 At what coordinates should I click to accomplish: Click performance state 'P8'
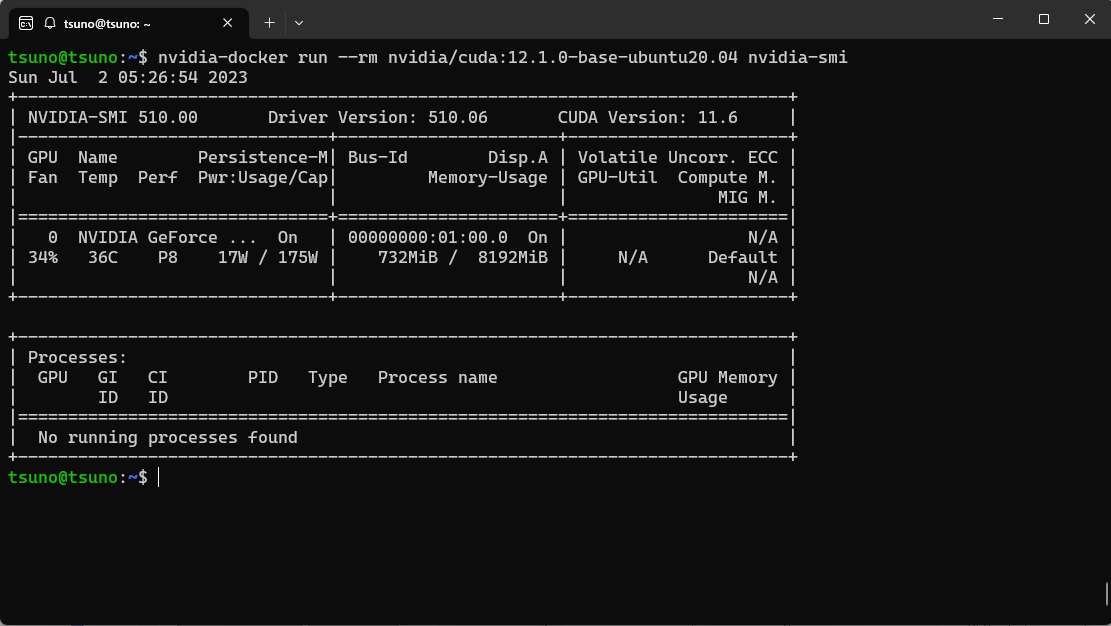coord(167,257)
